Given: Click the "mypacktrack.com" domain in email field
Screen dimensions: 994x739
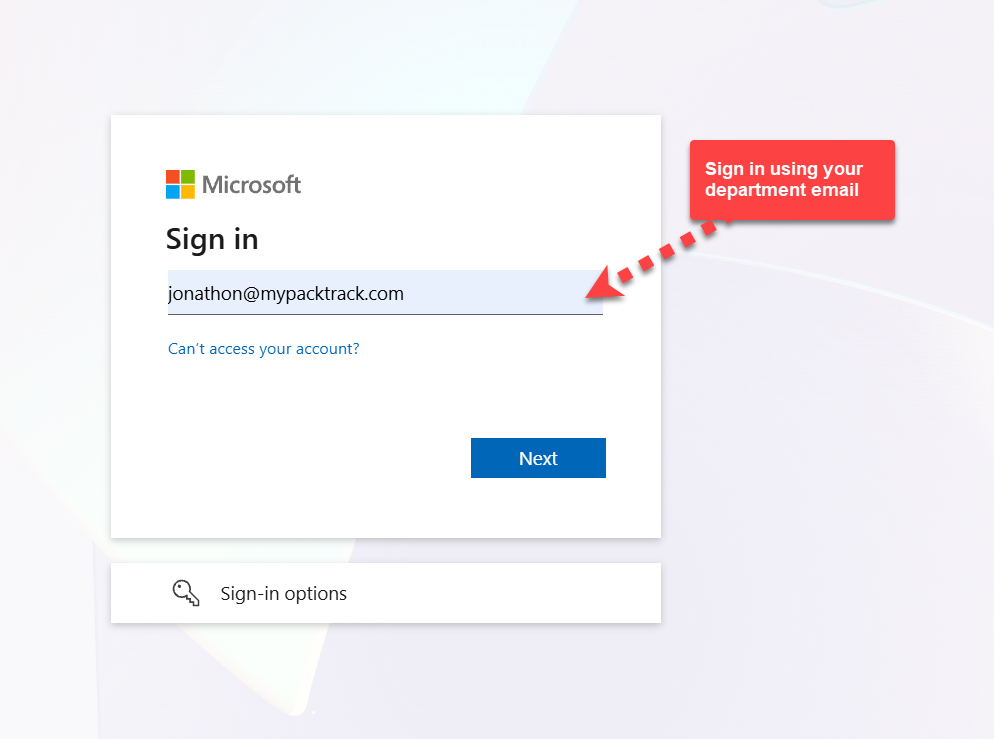Looking at the screenshot, I should 332,294.
